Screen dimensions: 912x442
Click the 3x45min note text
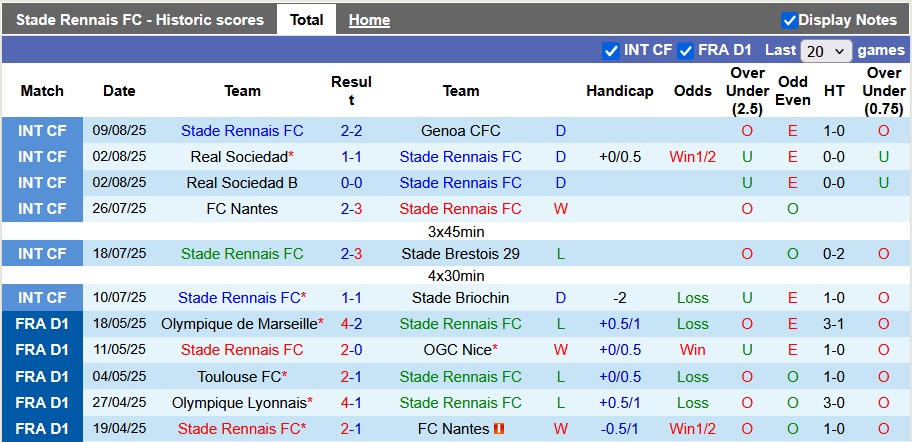coord(456,231)
